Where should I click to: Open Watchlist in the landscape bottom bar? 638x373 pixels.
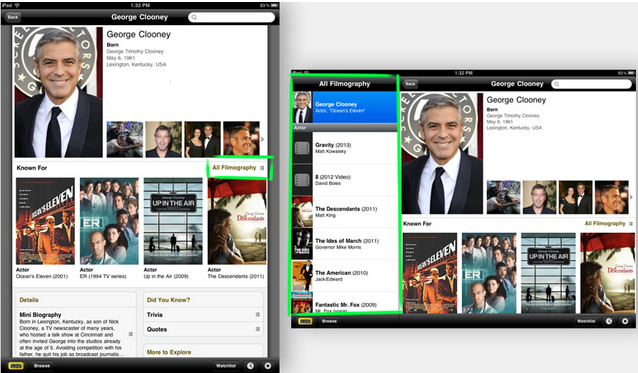coord(586,321)
